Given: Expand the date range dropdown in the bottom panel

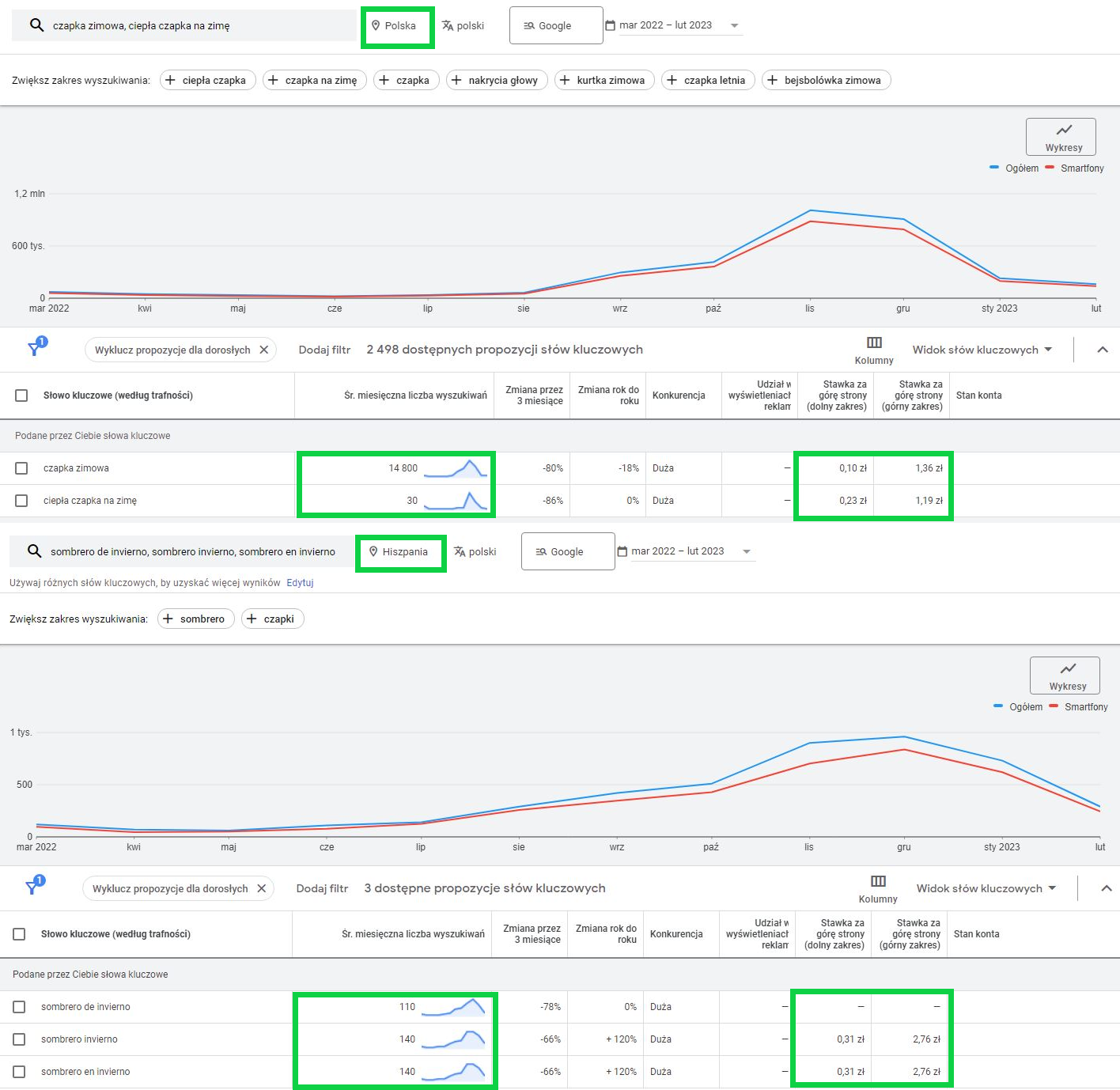Looking at the screenshot, I should pyautogui.click(x=746, y=551).
